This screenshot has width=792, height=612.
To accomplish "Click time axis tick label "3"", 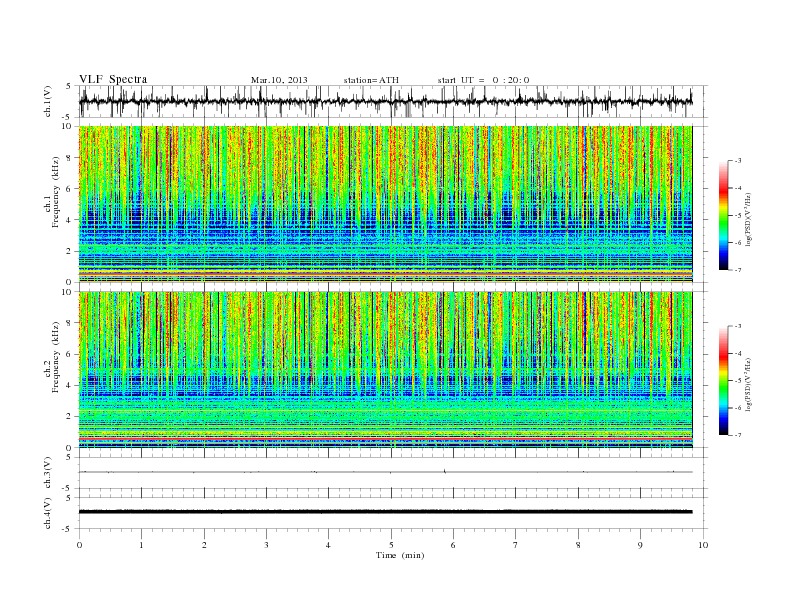I will pos(266,545).
